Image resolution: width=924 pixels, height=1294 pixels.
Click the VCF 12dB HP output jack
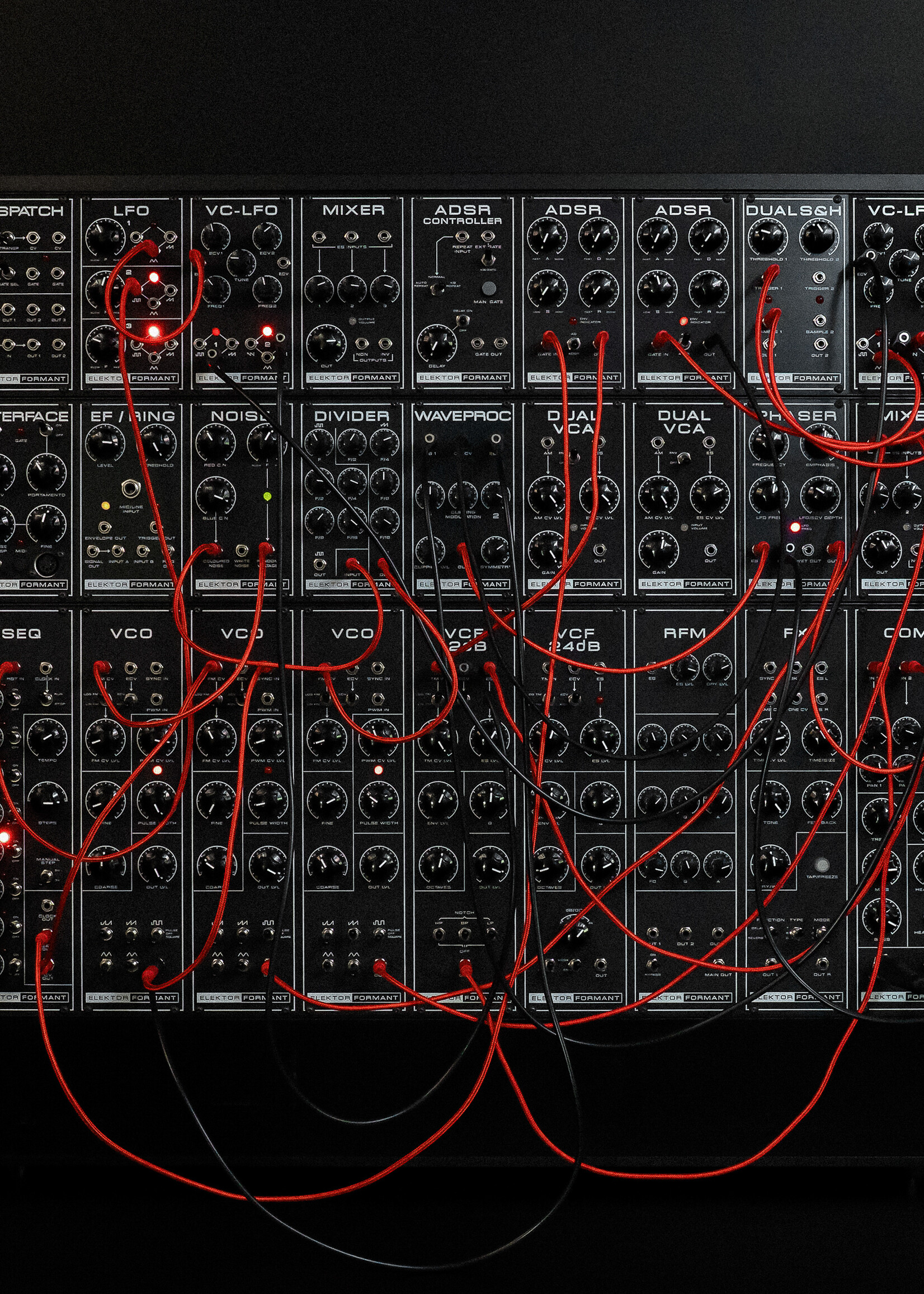(x=439, y=933)
